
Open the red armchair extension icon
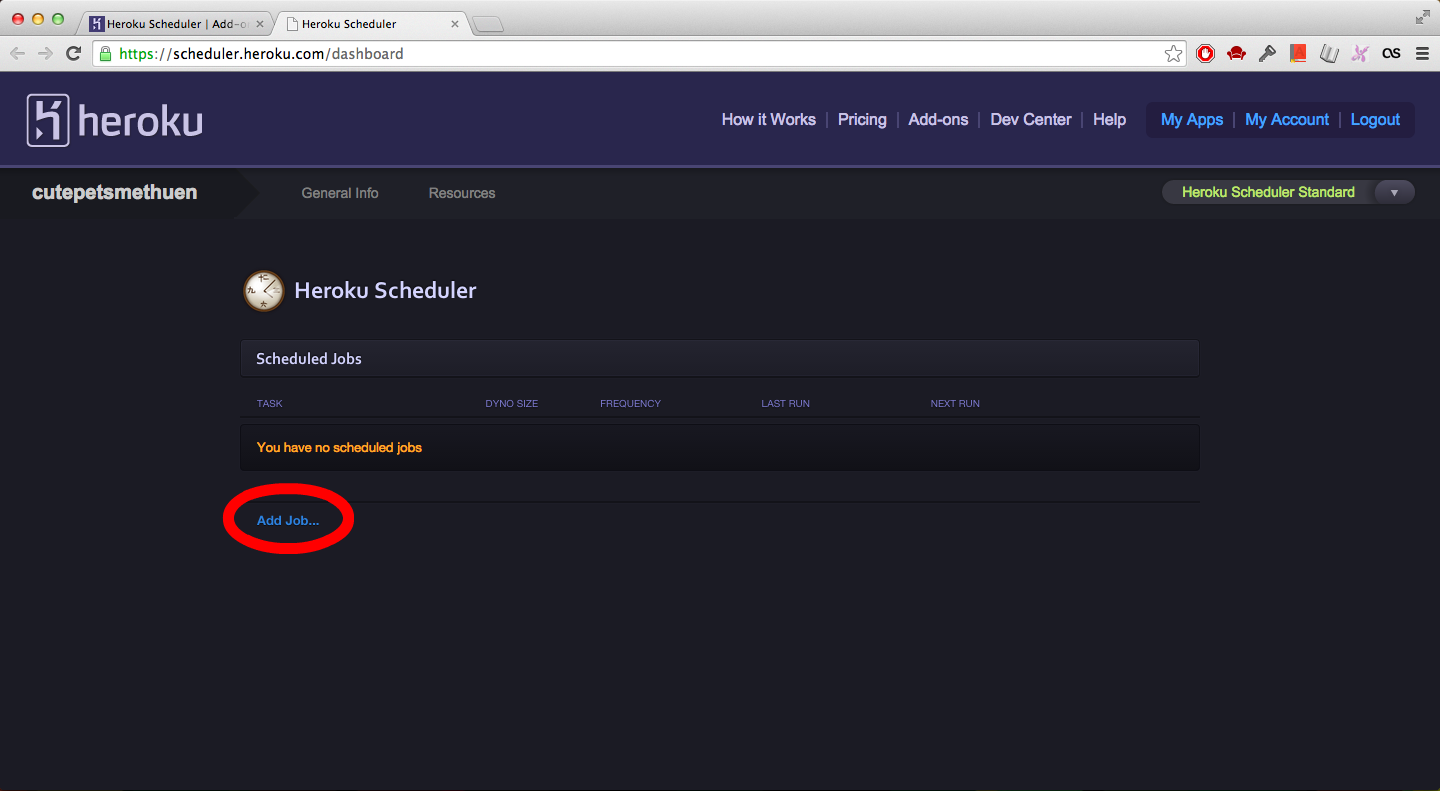(x=1236, y=54)
